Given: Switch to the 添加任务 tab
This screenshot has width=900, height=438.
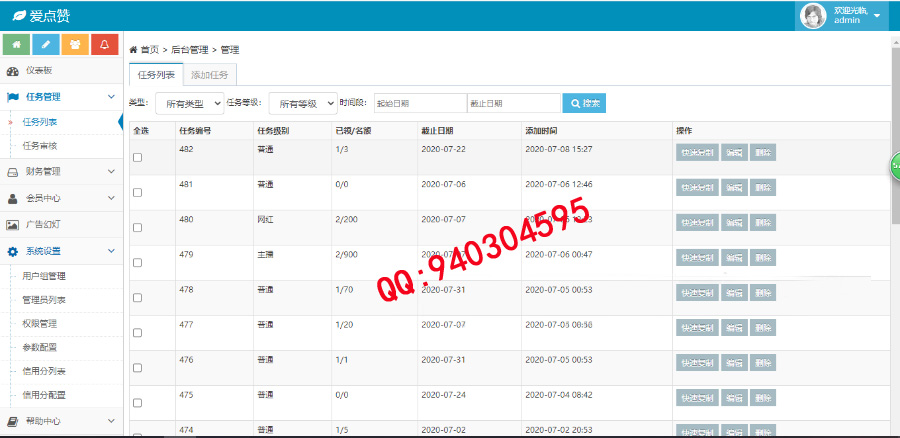Looking at the screenshot, I should click(210, 75).
